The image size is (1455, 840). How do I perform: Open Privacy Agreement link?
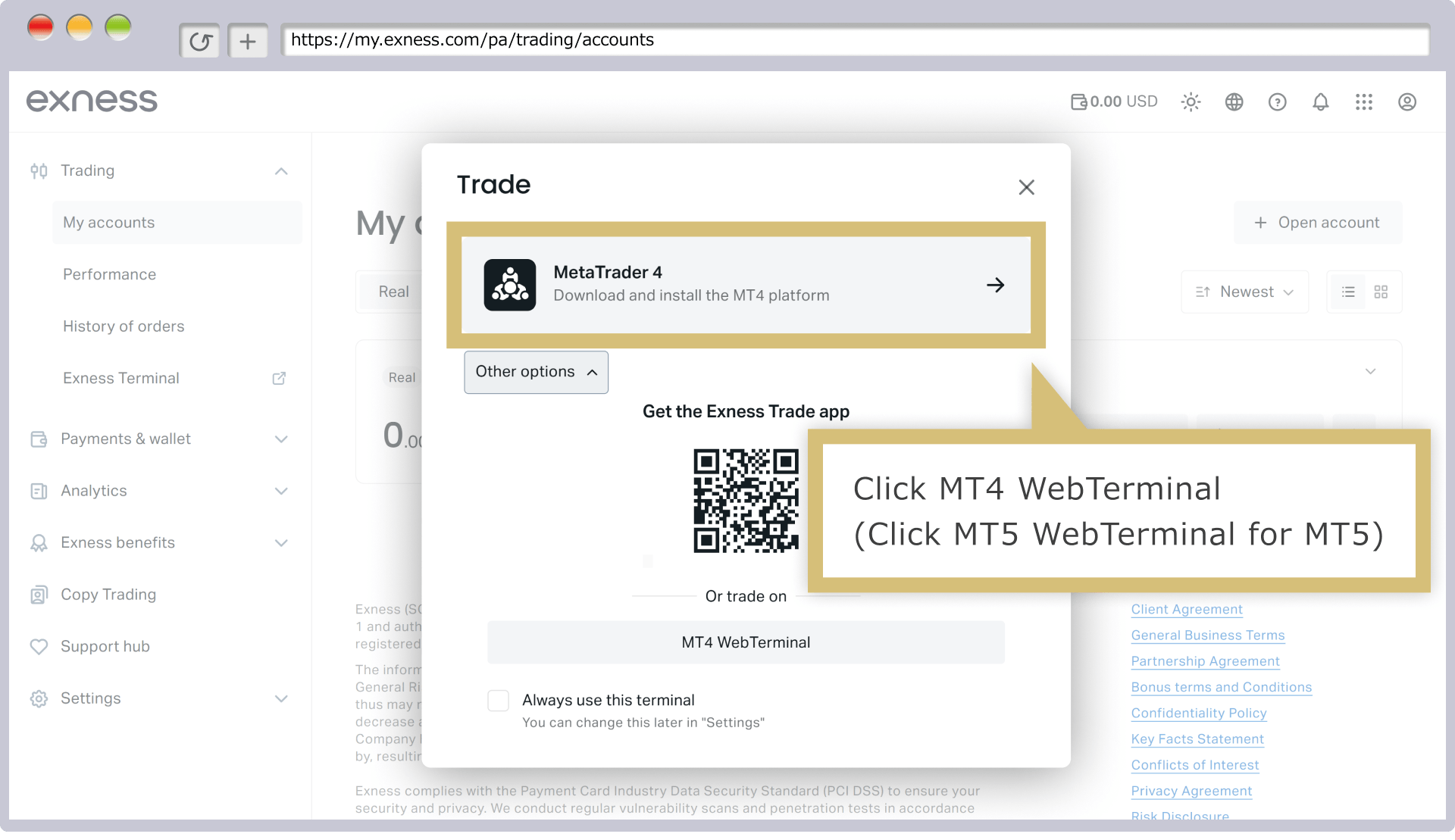[x=1191, y=791]
